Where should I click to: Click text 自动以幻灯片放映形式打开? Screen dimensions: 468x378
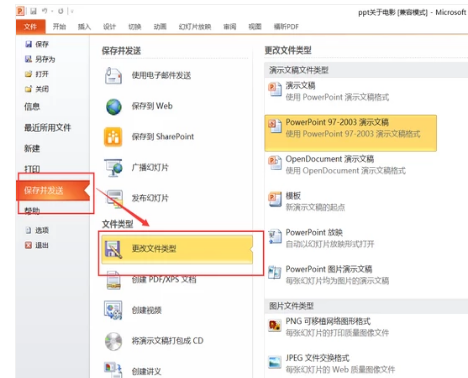(330, 244)
